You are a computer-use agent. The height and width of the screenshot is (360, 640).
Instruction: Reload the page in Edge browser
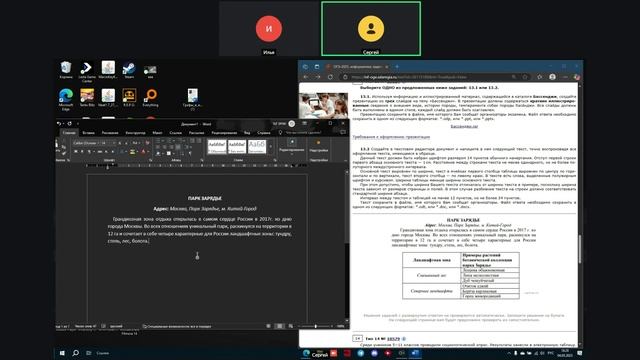click(330, 77)
